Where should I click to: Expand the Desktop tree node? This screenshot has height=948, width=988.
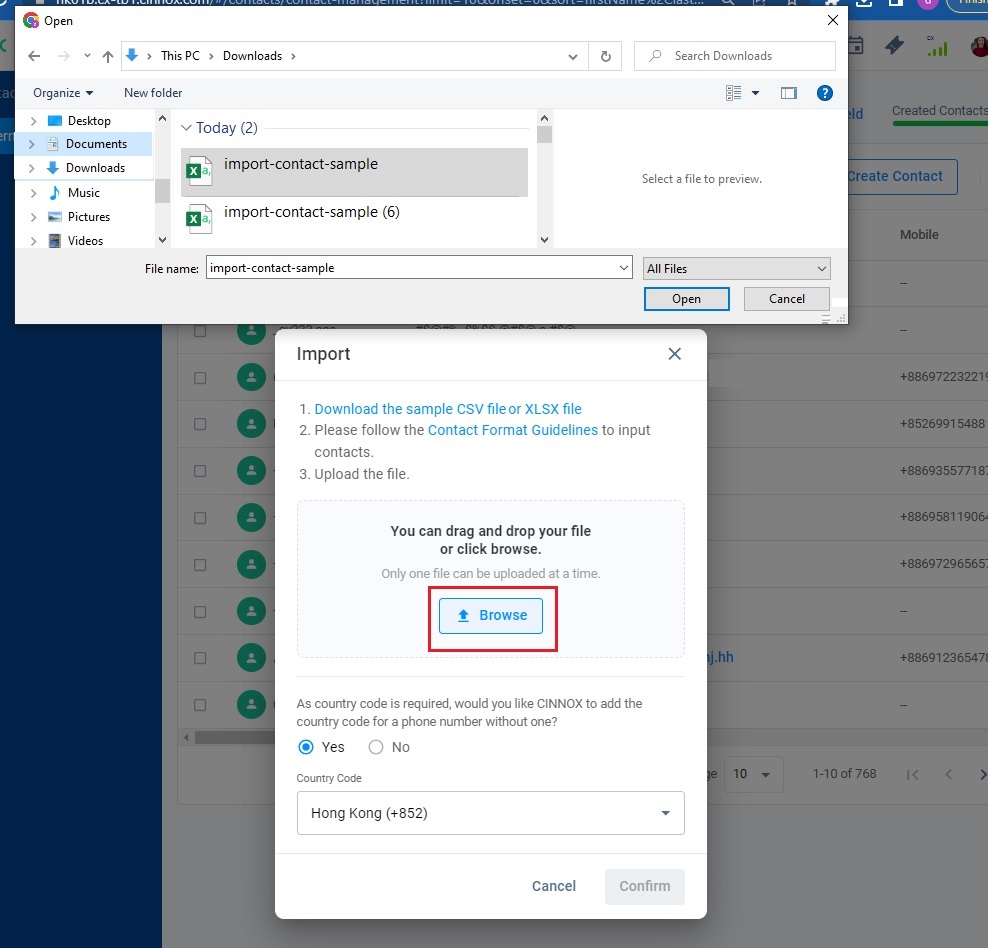coord(34,121)
